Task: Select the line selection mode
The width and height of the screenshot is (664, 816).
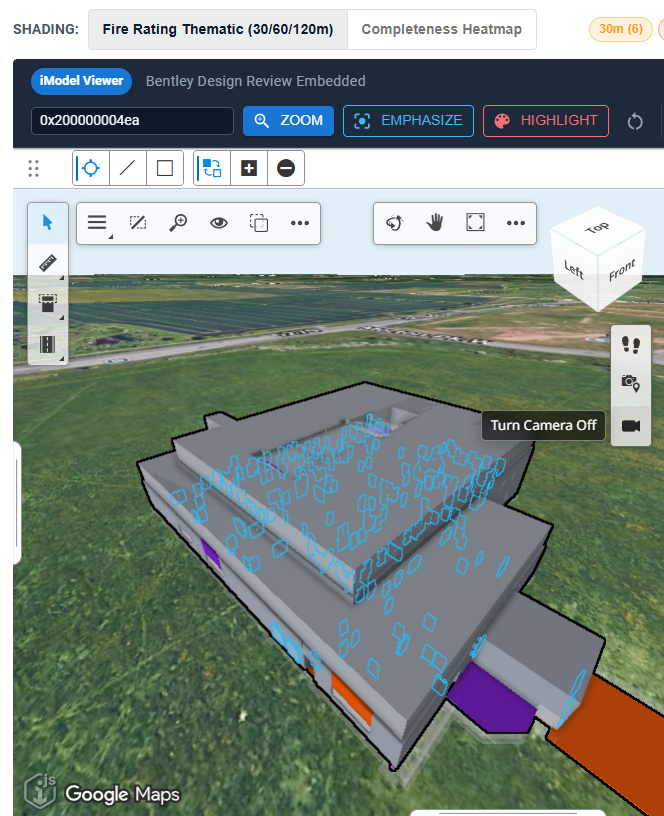Action: [128, 168]
